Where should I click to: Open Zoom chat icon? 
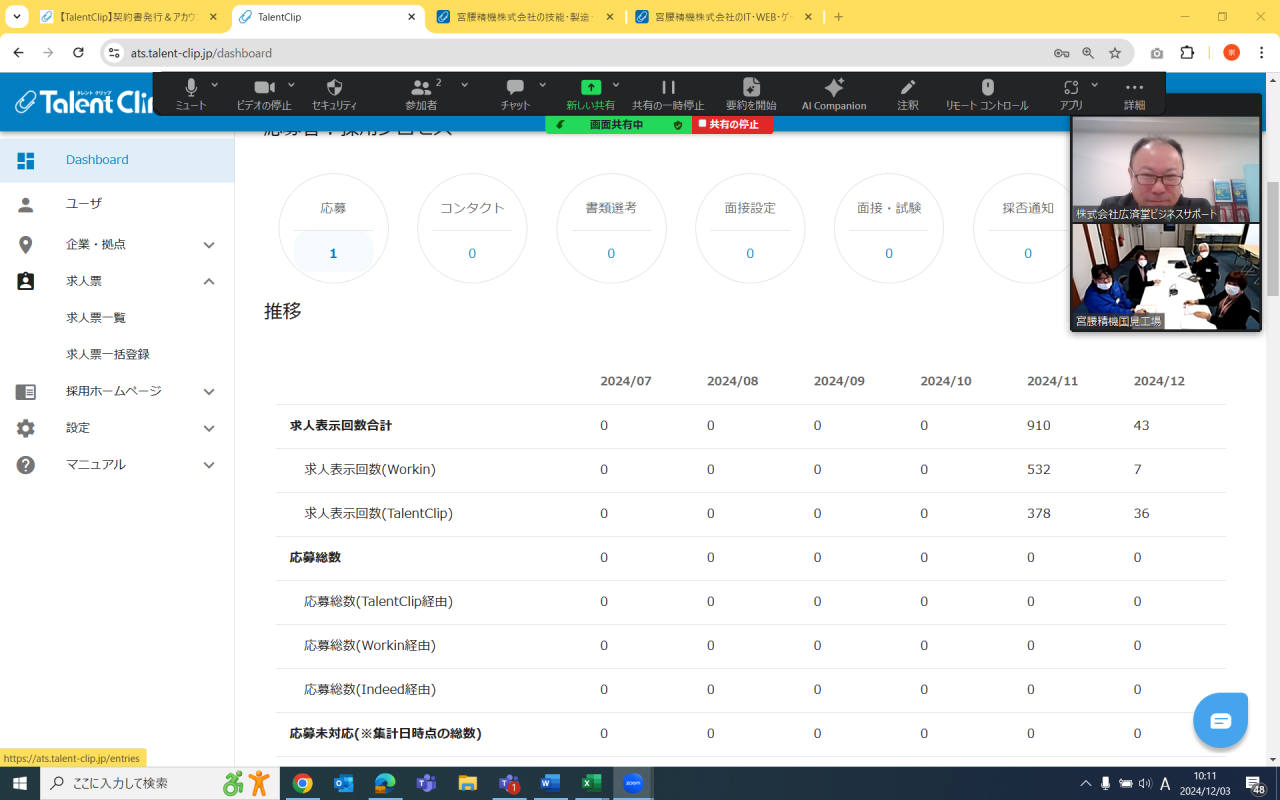515,89
